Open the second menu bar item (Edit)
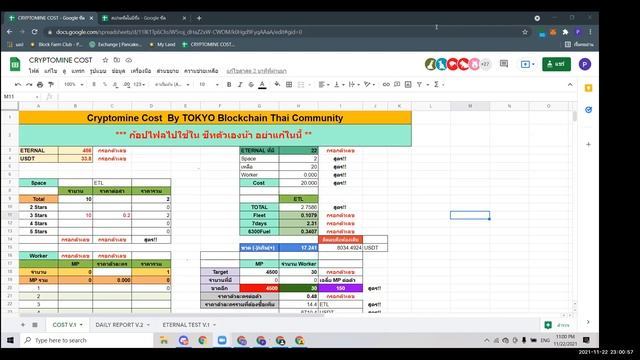 pos(51,71)
